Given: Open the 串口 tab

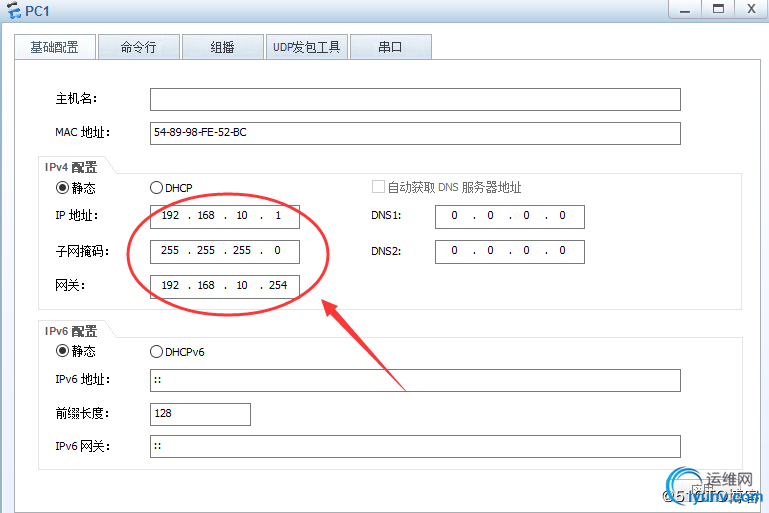Looking at the screenshot, I should [x=391, y=47].
